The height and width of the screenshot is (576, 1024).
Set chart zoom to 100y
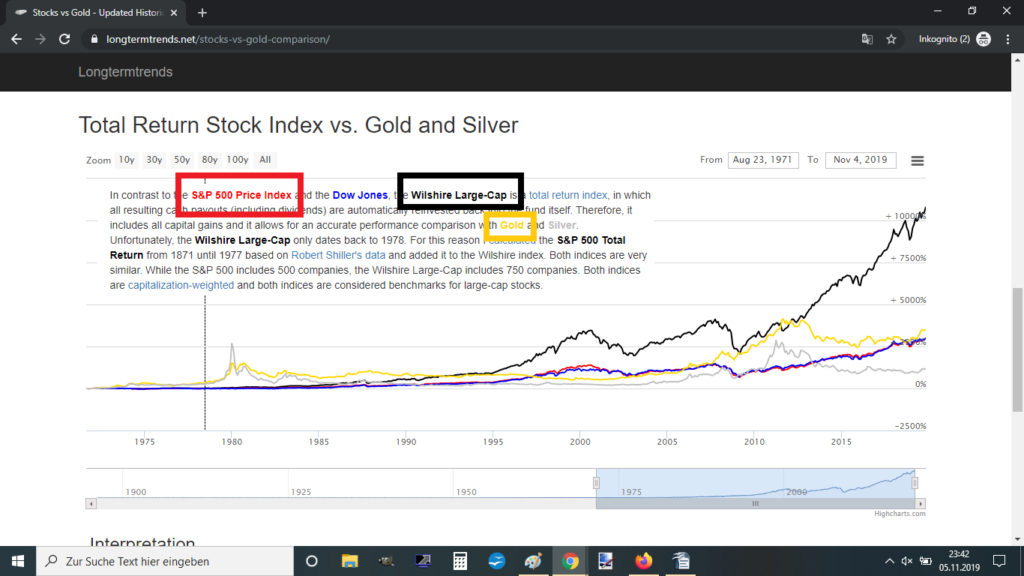click(x=237, y=160)
